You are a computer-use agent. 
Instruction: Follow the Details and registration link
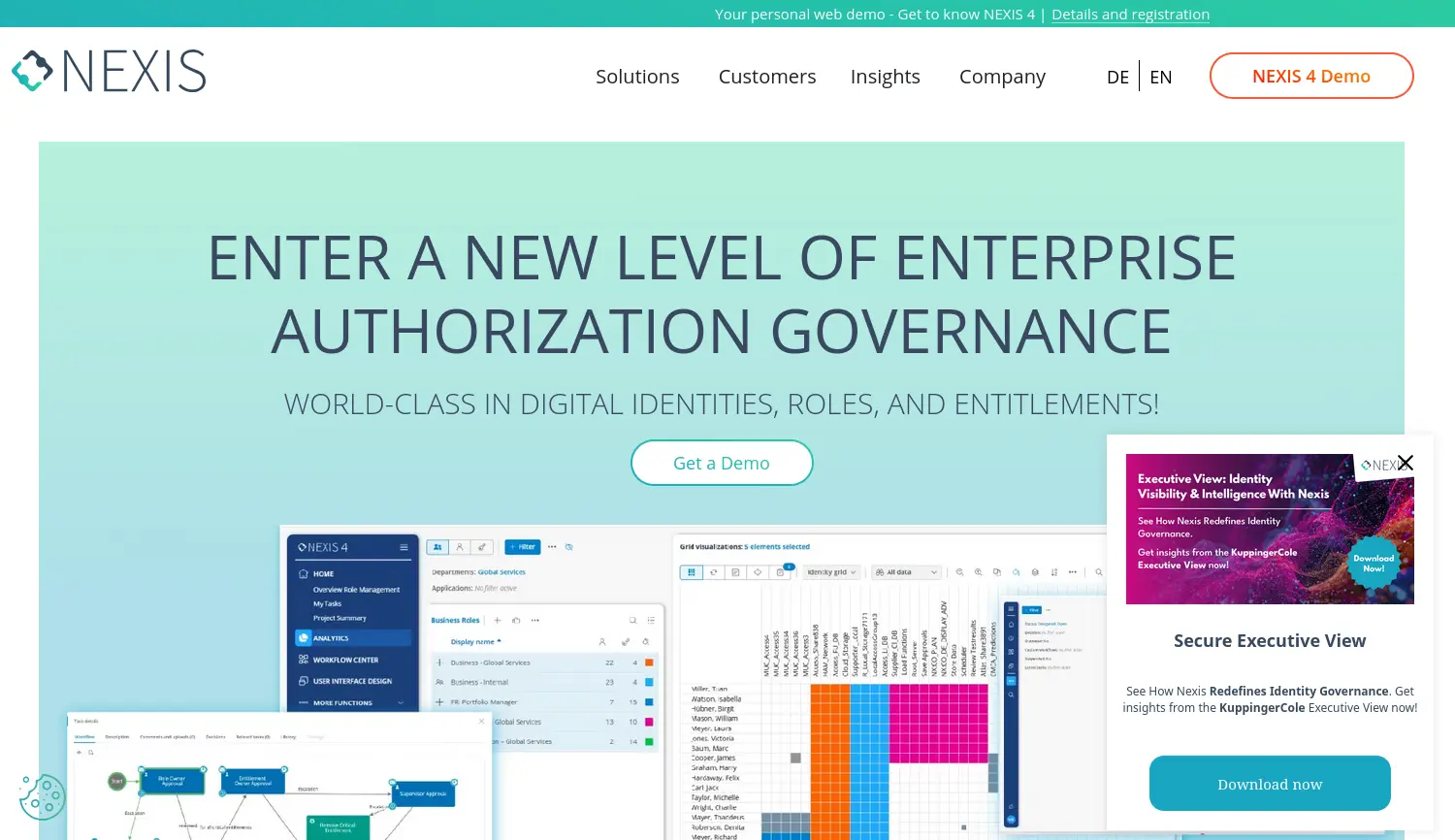(x=1130, y=14)
